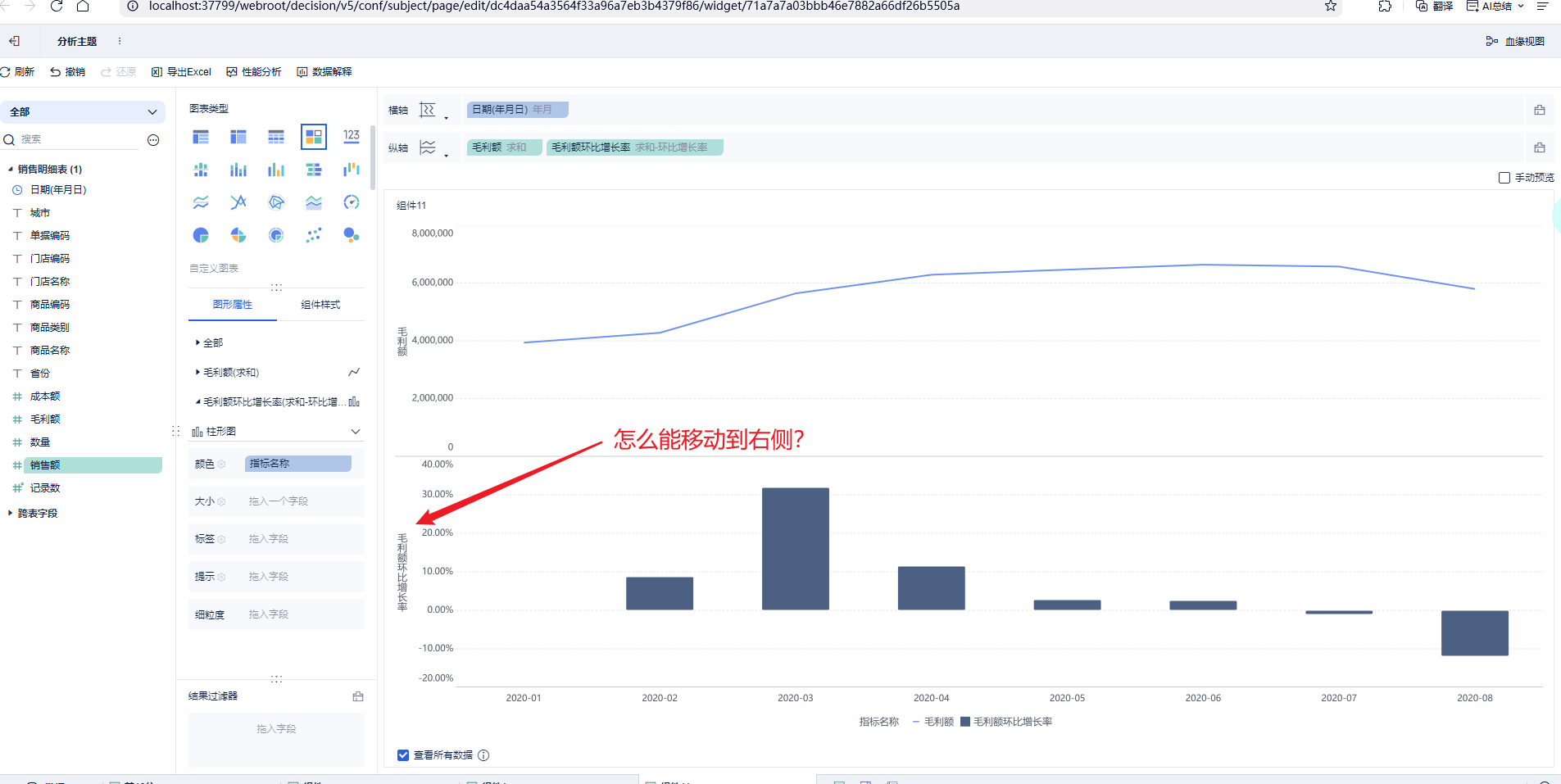This screenshot has width=1561, height=784.
Task: Click the field options ellipsis next to search
Action: pos(153,140)
